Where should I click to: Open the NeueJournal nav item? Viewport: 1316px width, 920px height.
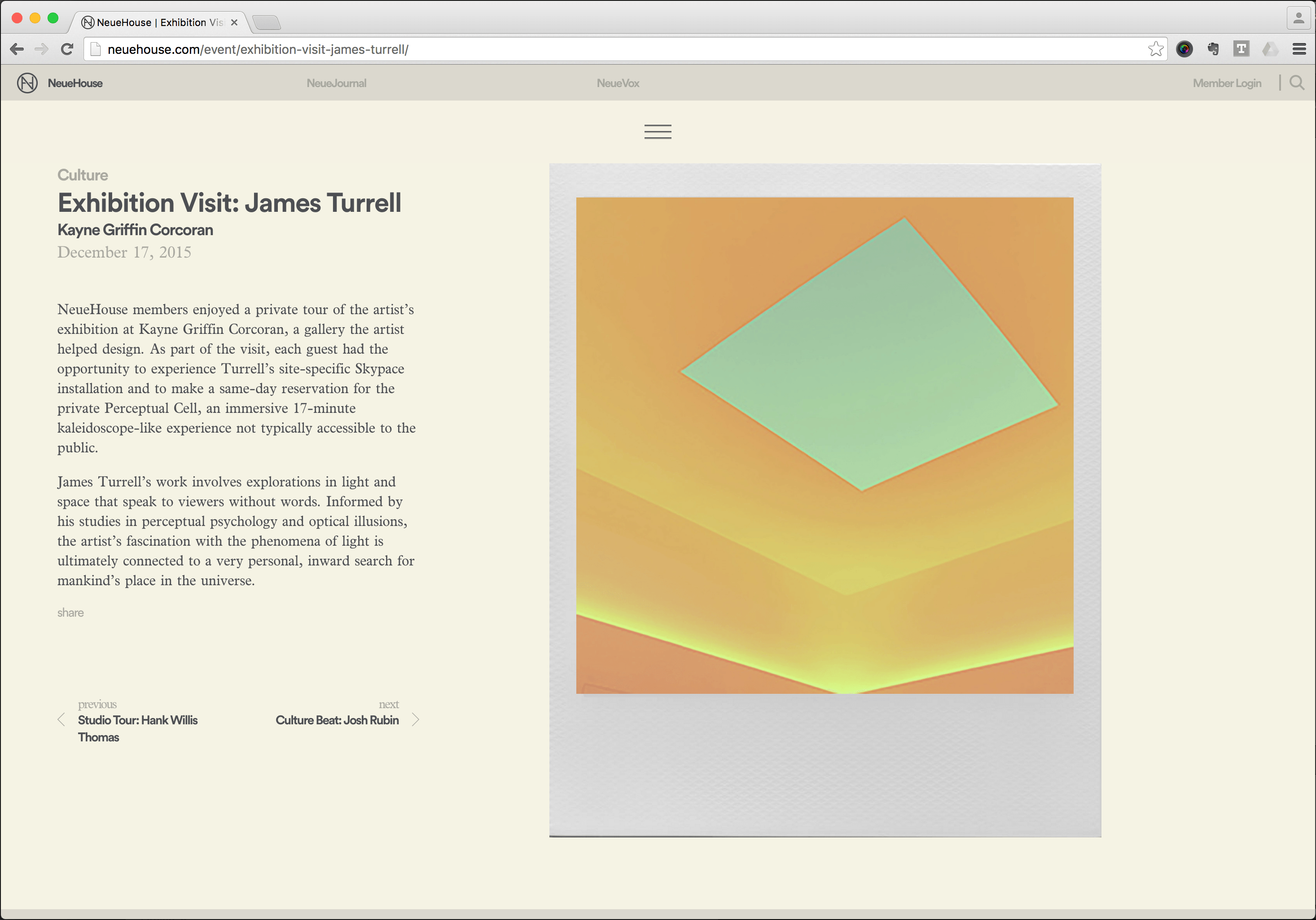click(x=337, y=83)
